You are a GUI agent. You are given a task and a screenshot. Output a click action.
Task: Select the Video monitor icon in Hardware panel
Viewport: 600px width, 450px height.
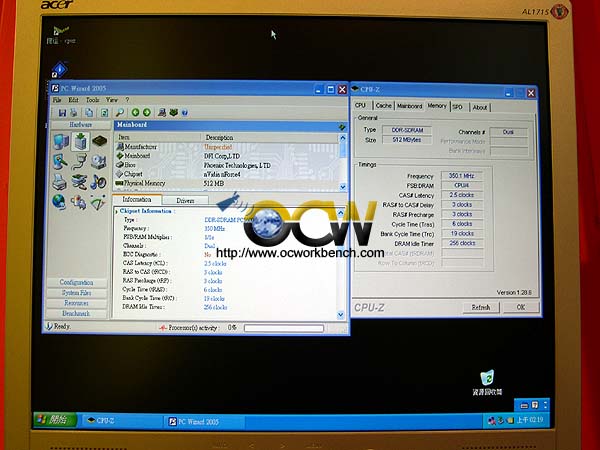[60, 161]
